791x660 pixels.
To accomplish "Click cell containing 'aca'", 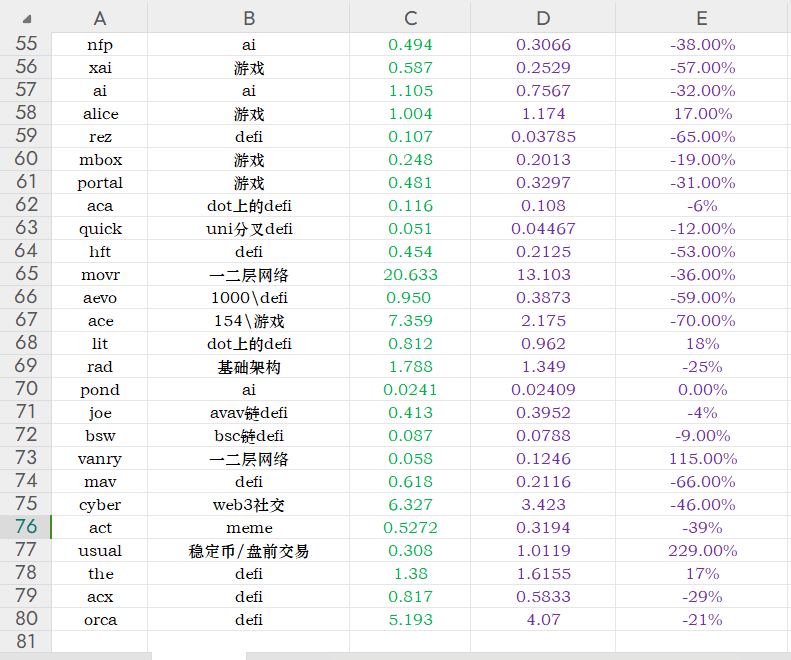I will [x=99, y=205].
